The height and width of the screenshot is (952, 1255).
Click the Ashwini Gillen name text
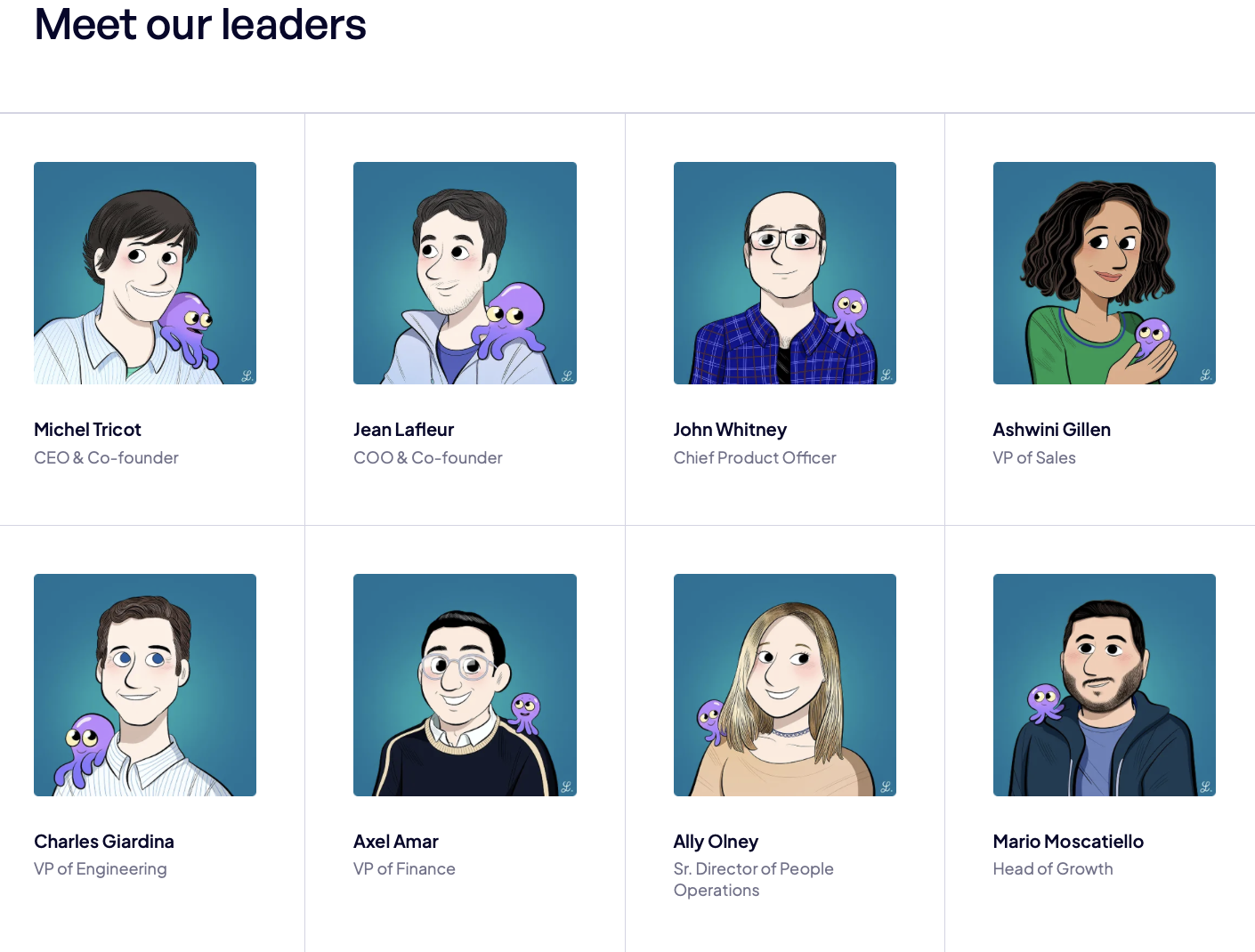[x=1052, y=430]
